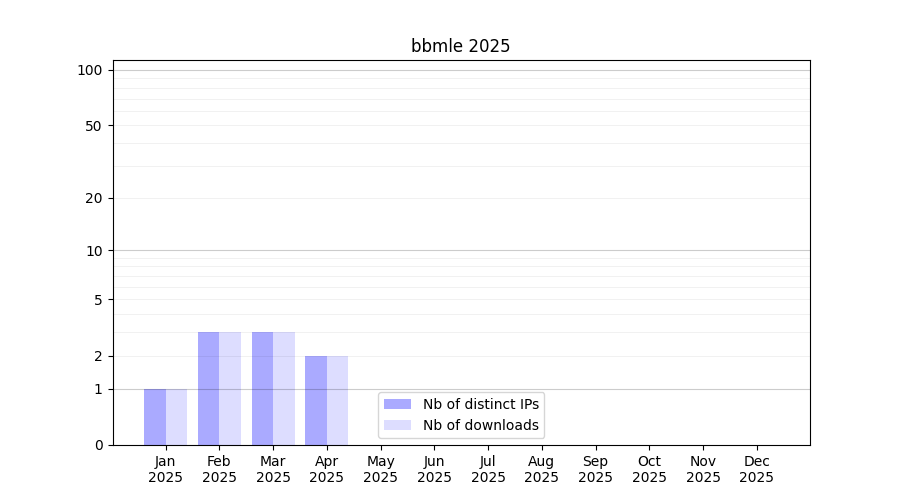The height and width of the screenshot is (500, 900).
Task: Click the Oct 2025 x-axis label
Action: (x=649, y=469)
